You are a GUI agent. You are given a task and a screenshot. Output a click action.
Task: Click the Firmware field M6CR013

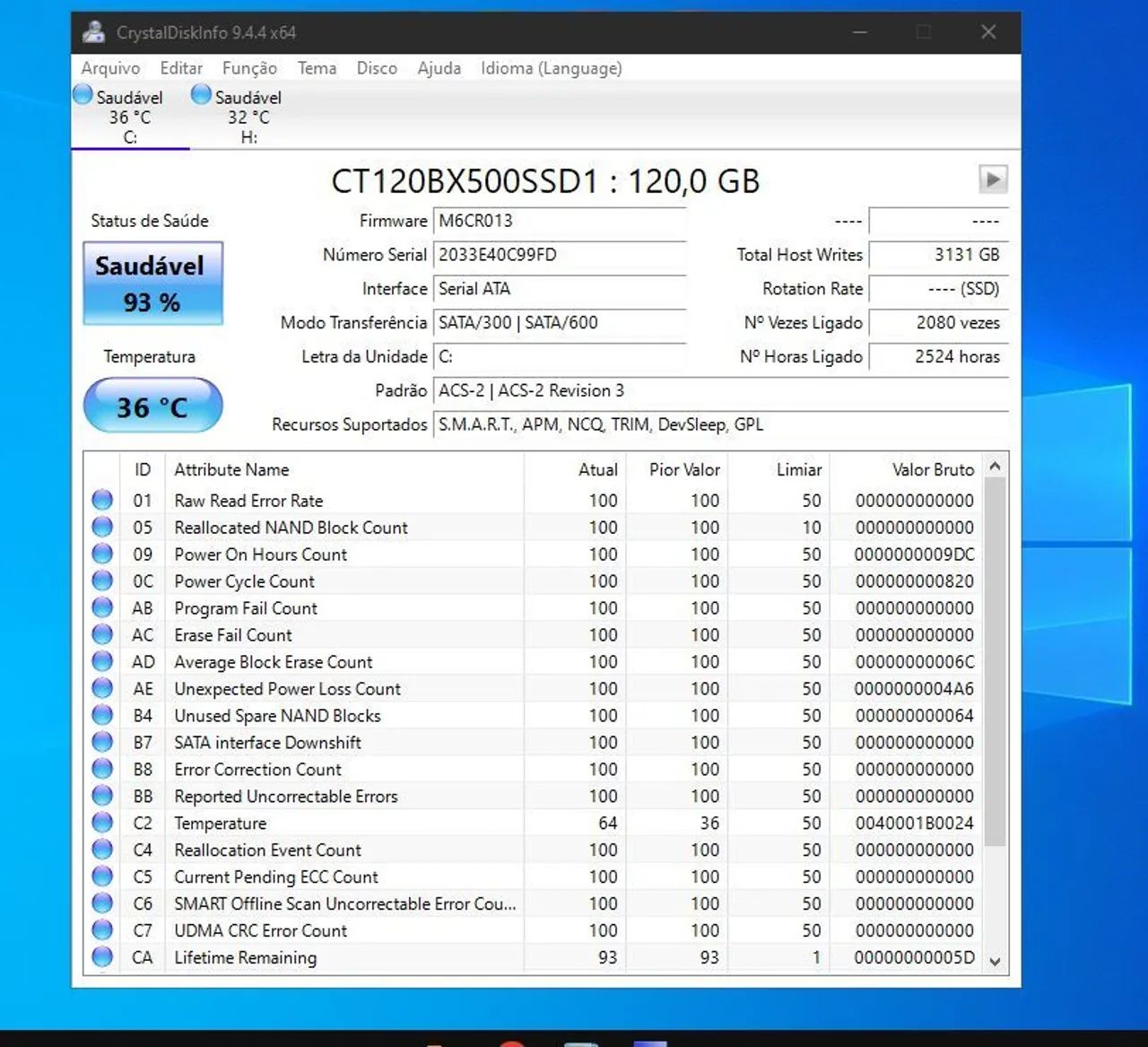click(560, 221)
